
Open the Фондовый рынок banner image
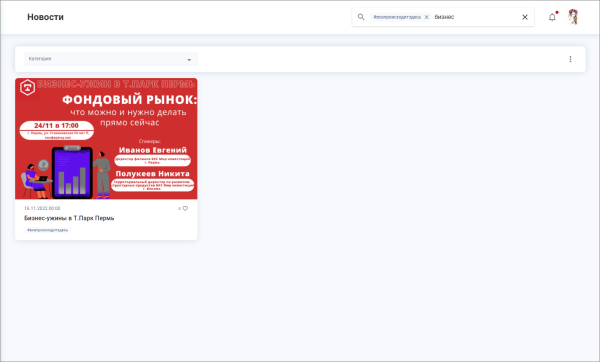point(106,139)
